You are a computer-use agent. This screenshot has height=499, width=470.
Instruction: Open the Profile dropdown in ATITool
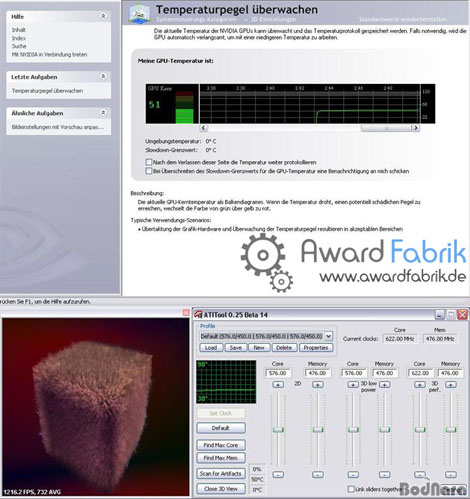point(328,336)
